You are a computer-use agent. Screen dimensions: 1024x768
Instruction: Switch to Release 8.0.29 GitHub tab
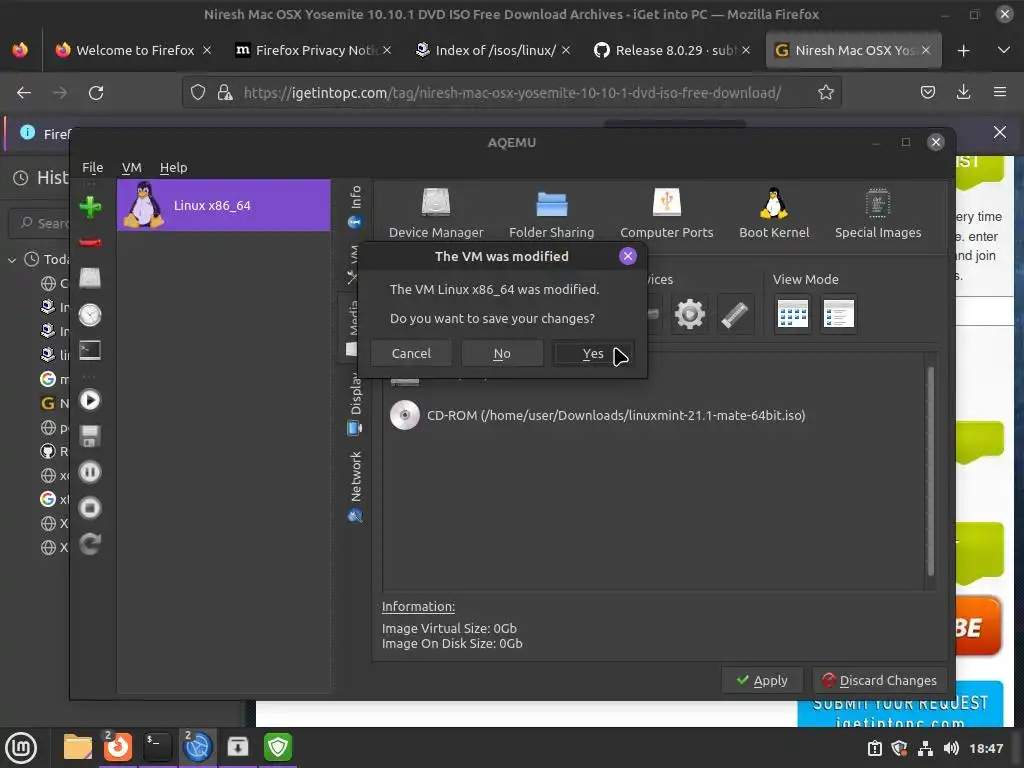pos(673,50)
